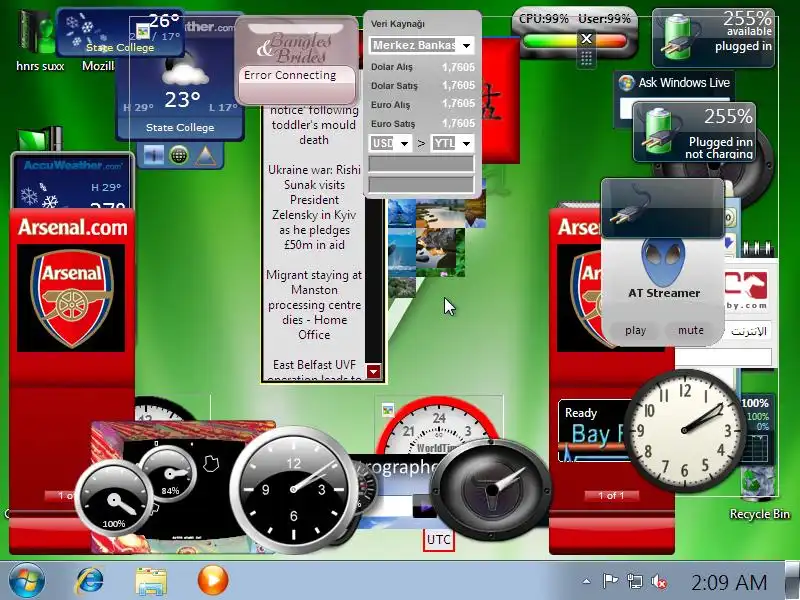This screenshot has width=800, height=600.
Task: Open the 2:09 AM taskbar clock
Action: (x=729, y=582)
